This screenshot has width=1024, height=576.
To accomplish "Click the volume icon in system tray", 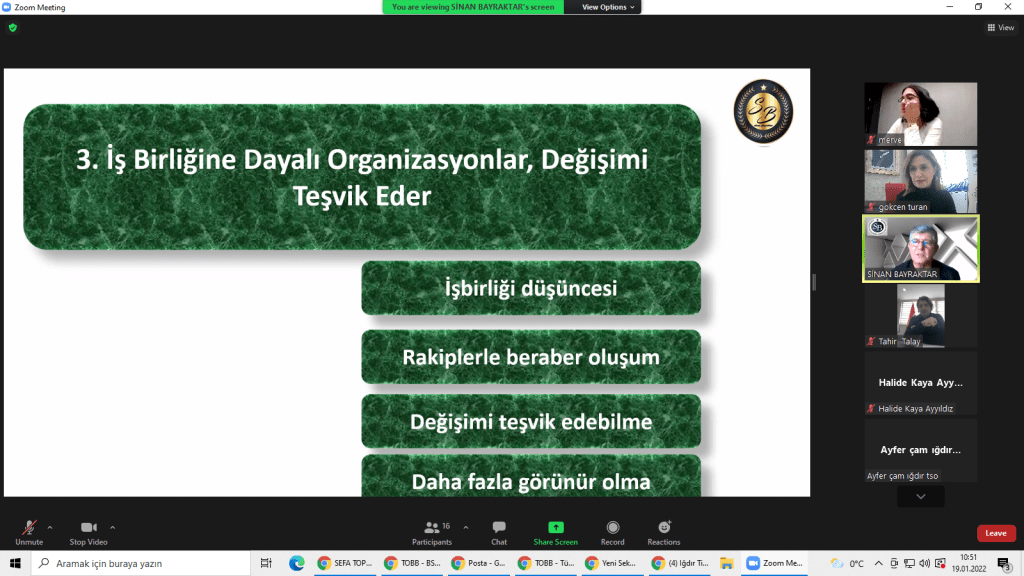I will 923,563.
